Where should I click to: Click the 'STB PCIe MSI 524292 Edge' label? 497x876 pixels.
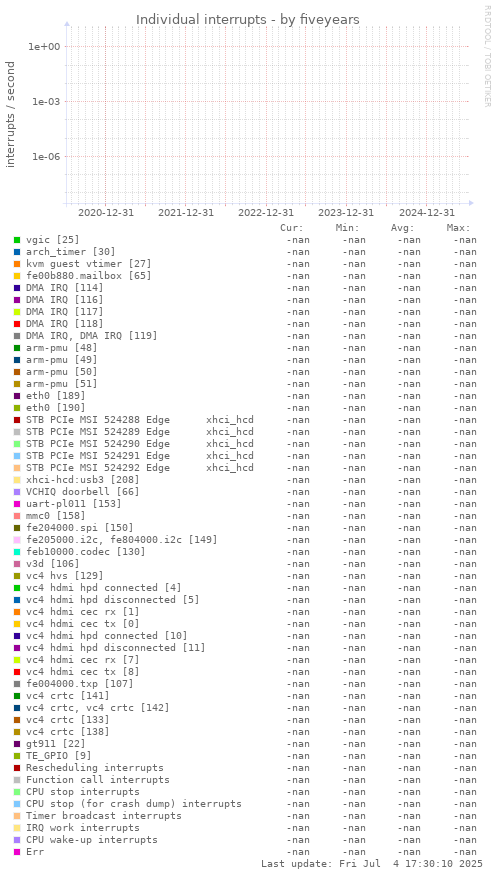pos(98,468)
